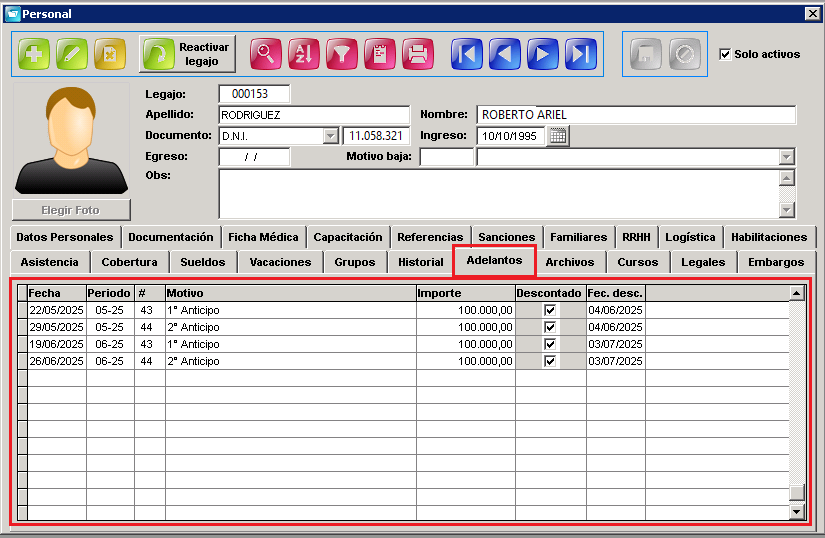Click the printer icon
The height and width of the screenshot is (538, 825).
tap(418, 54)
